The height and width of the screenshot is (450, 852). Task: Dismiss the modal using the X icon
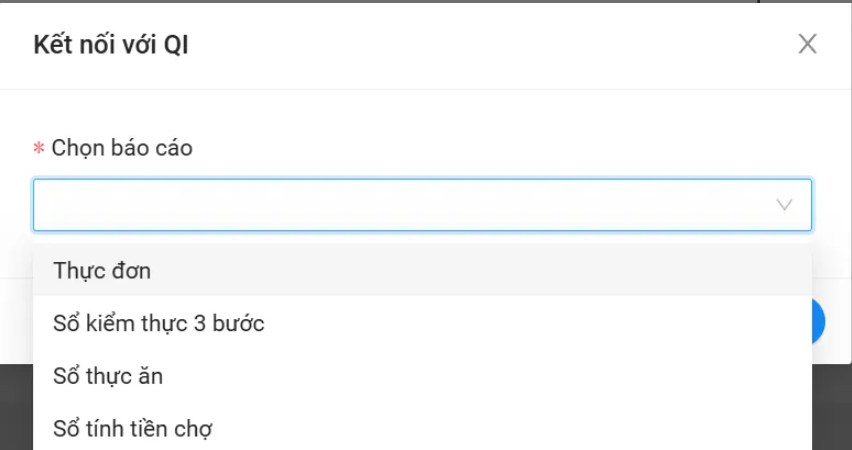tap(807, 44)
